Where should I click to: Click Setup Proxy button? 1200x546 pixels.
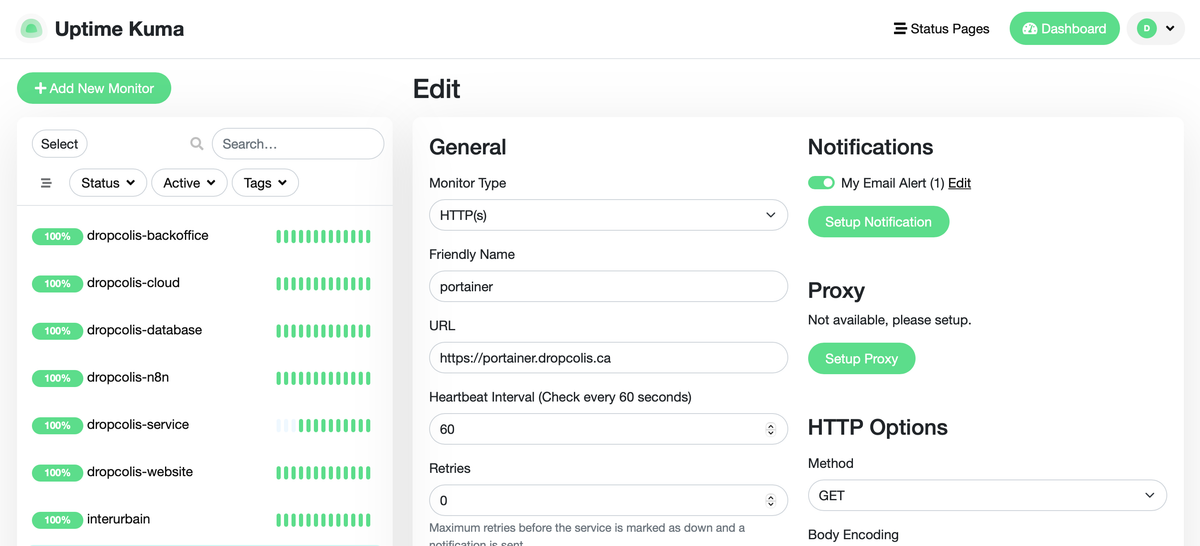pyautogui.click(x=861, y=358)
